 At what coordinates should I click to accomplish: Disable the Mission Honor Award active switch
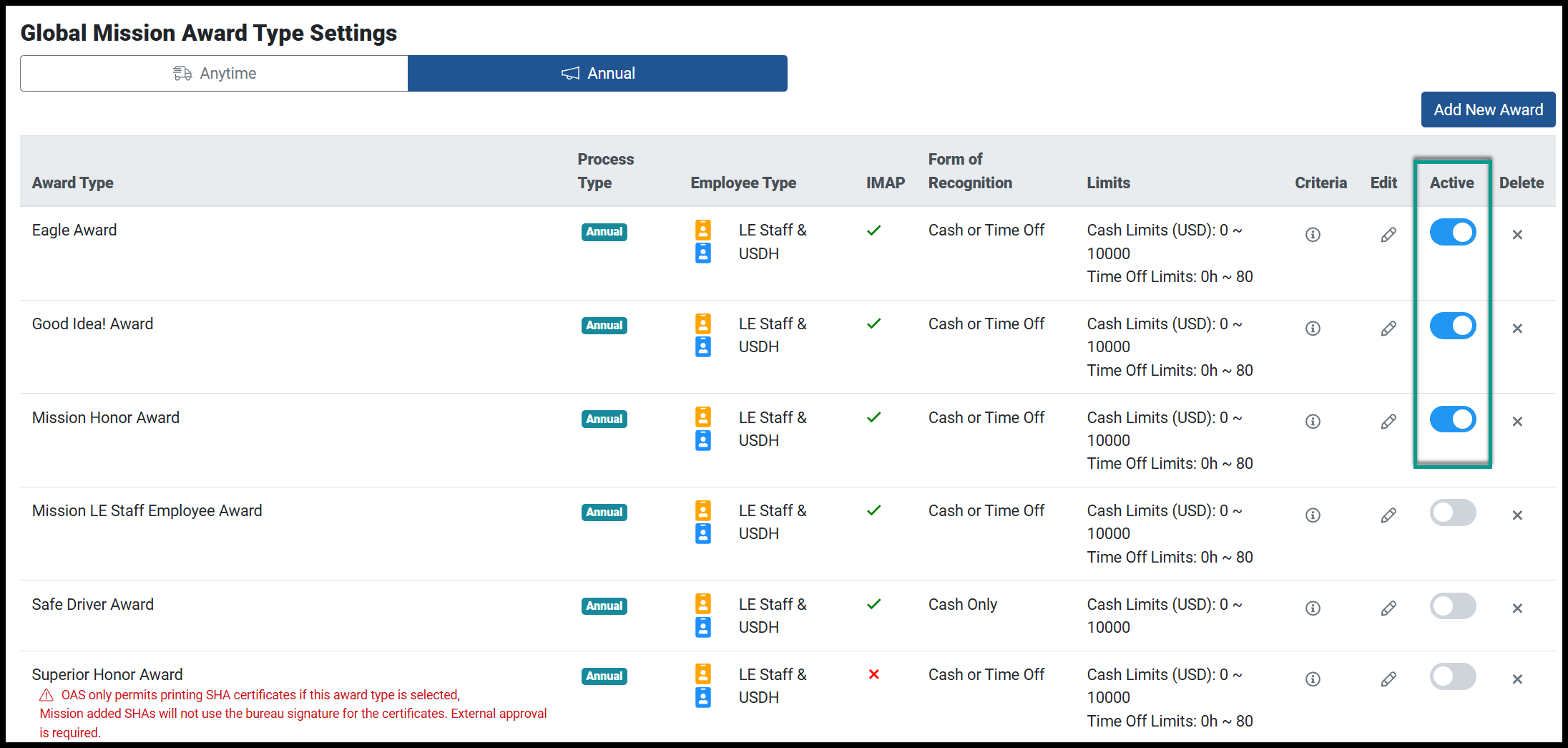point(1453,419)
